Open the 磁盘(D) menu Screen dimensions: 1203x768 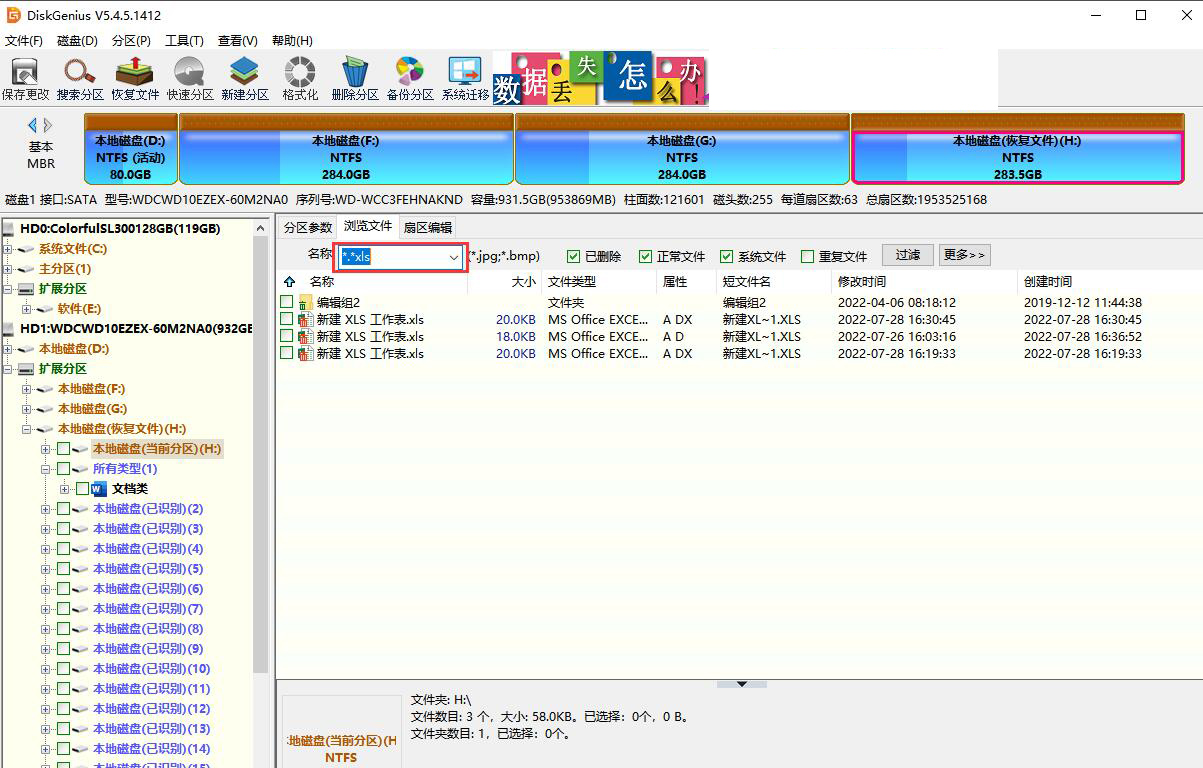click(77, 40)
